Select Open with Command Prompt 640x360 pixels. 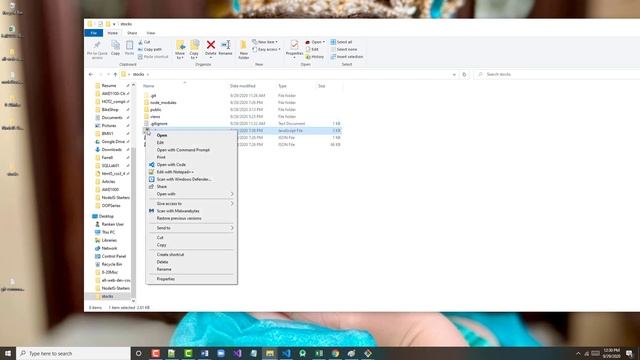(x=191, y=150)
